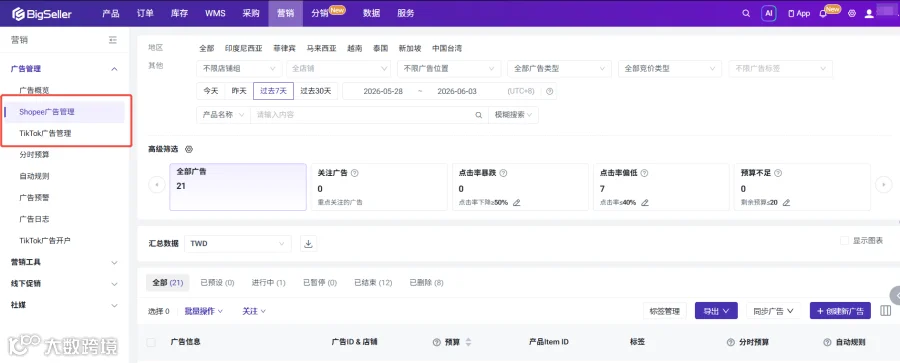Click the advanced filter gear next to 高级筛选
The image size is (900, 363).
pyautogui.click(x=189, y=149)
